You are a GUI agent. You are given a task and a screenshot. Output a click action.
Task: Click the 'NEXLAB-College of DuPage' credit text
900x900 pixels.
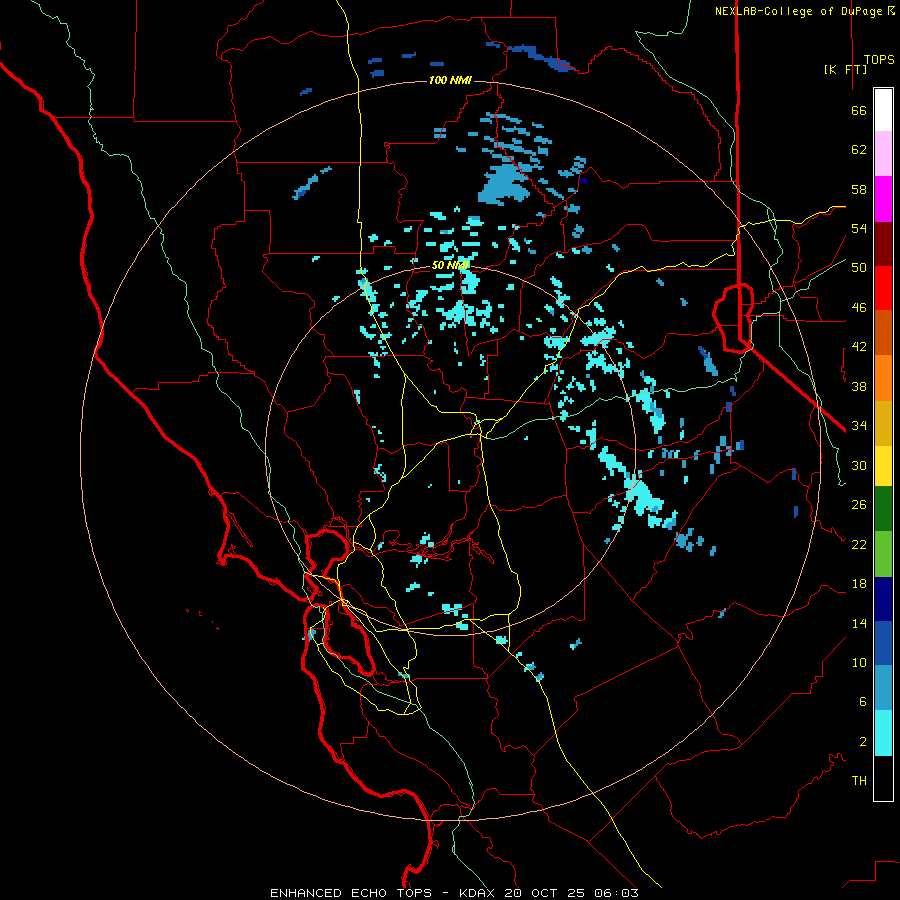pyautogui.click(x=800, y=11)
